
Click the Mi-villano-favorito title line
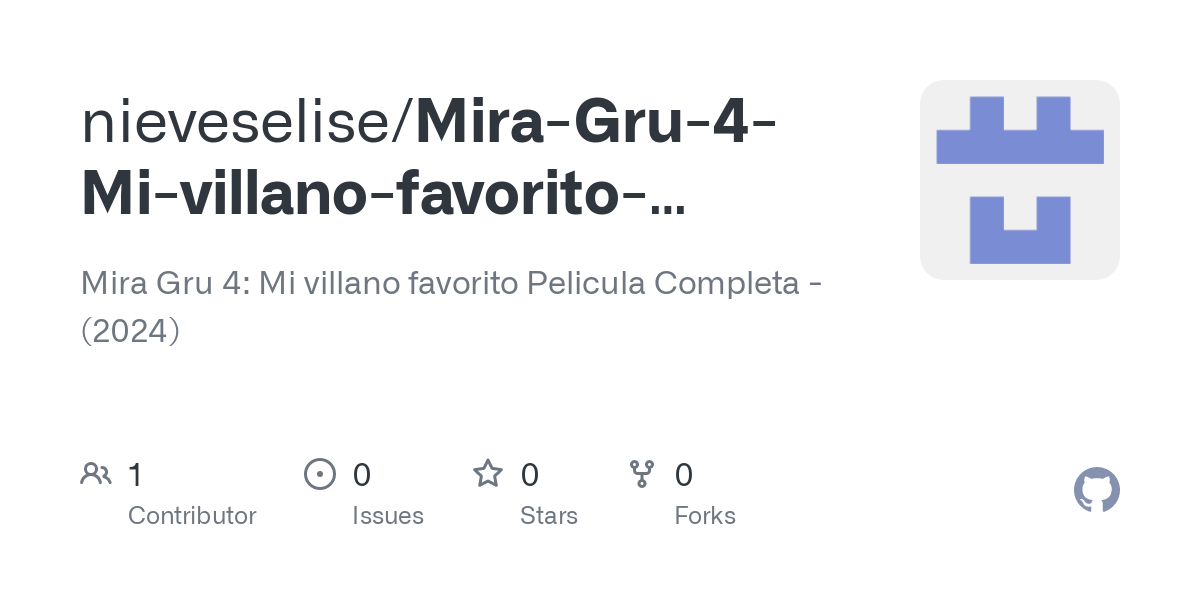coord(383,194)
